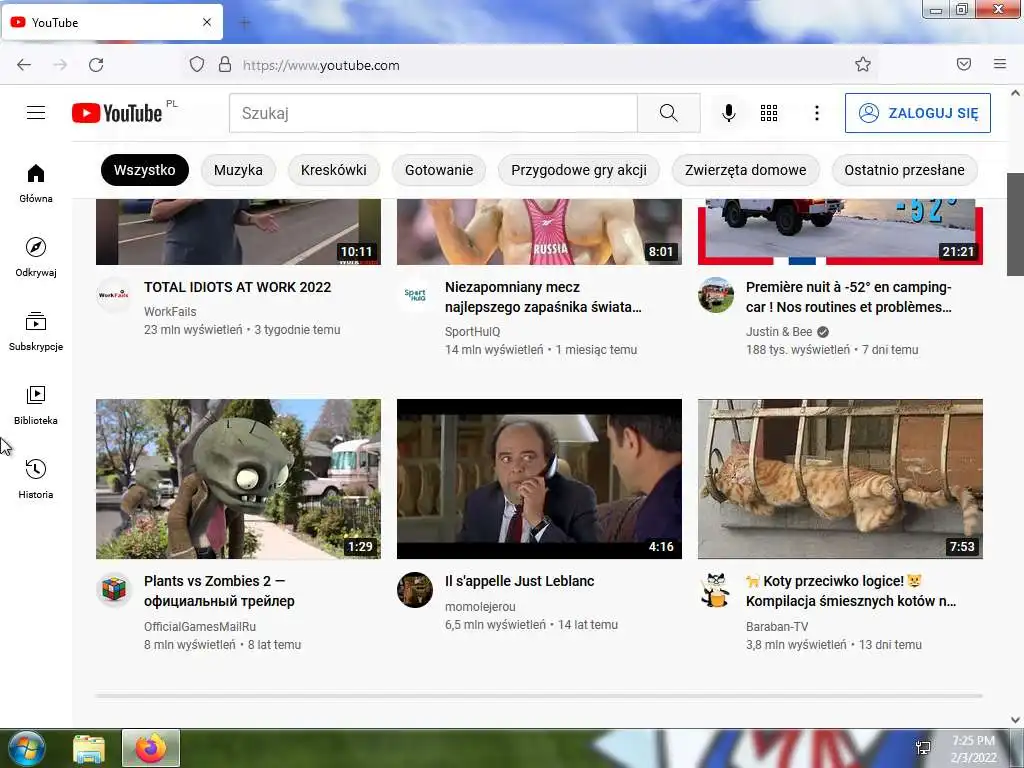
Task: Click the network tray icon
Action: [x=924, y=748]
